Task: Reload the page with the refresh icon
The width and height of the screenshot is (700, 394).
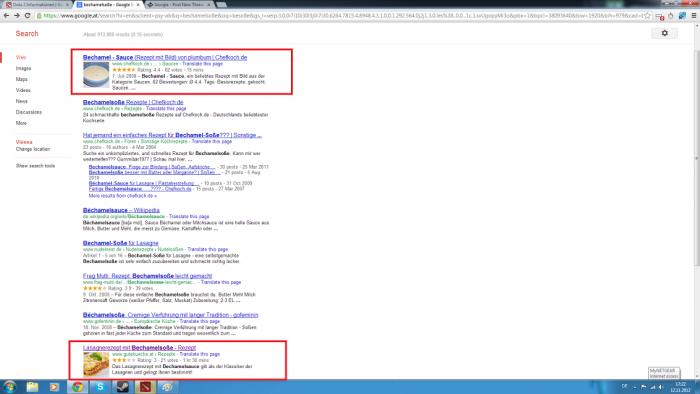Action: (27, 16)
